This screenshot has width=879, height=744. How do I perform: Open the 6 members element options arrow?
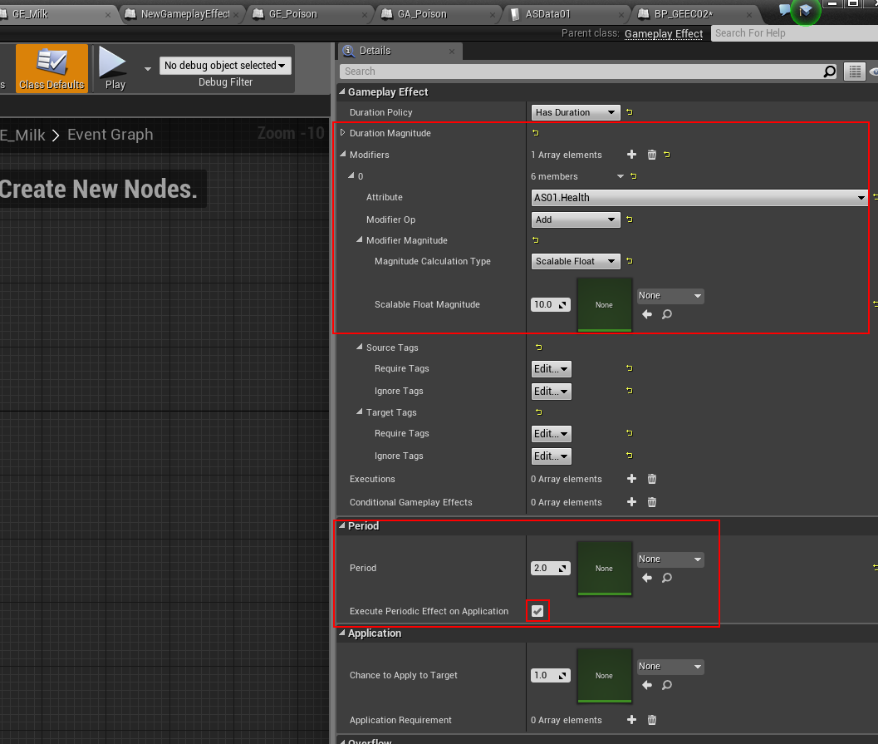[x=620, y=176]
